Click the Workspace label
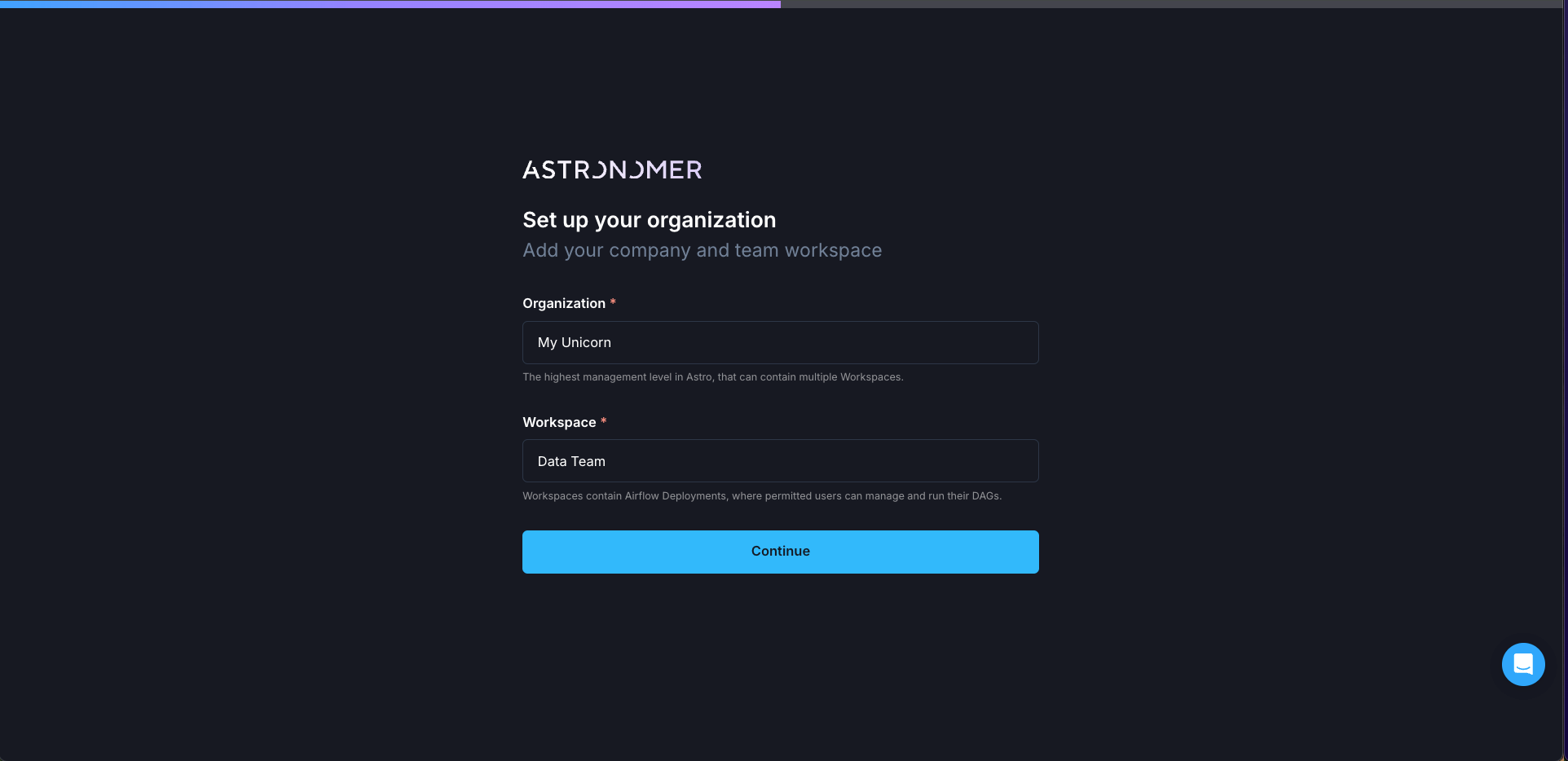The height and width of the screenshot is (761, 1568). (x=561, y=422)
